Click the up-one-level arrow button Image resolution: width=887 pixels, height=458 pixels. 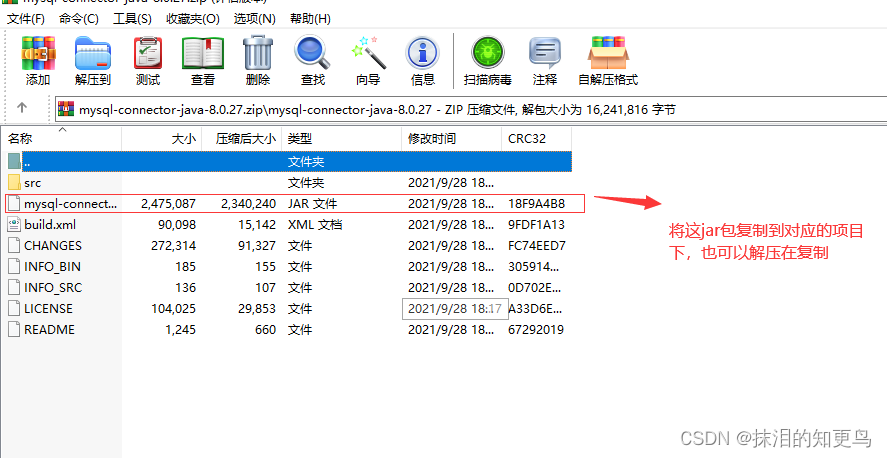[22, 107]
